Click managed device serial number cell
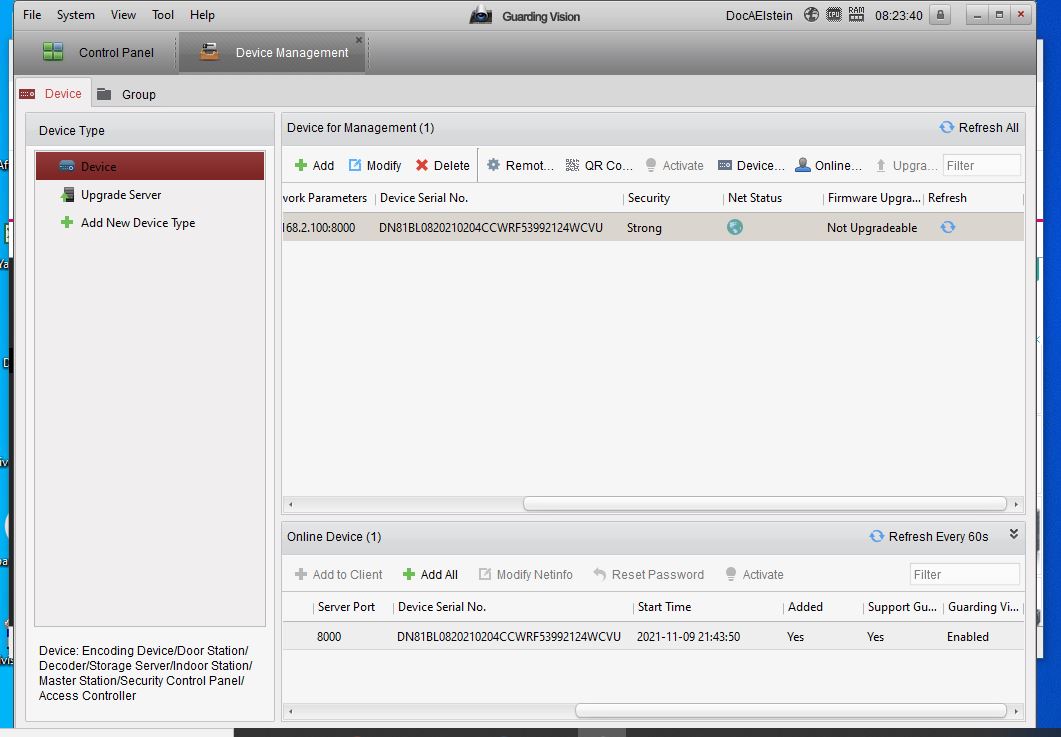 point(491,228)
